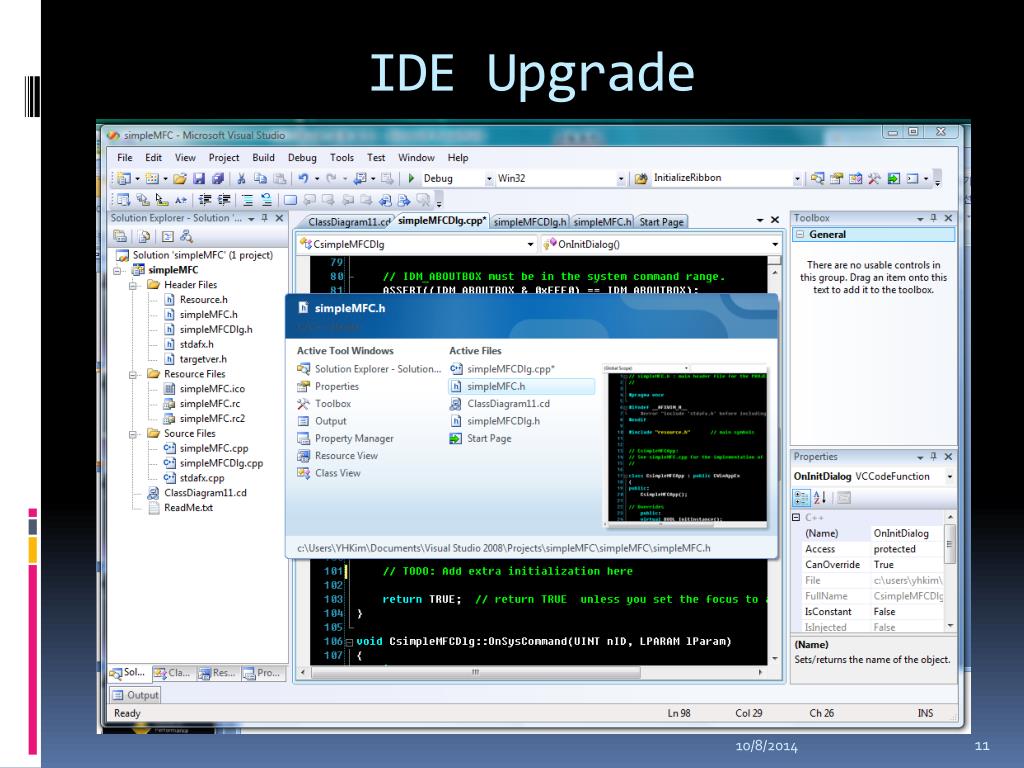
Task: Open the Toolbox hammer and wrench icon
Action: tap(874, 178)
